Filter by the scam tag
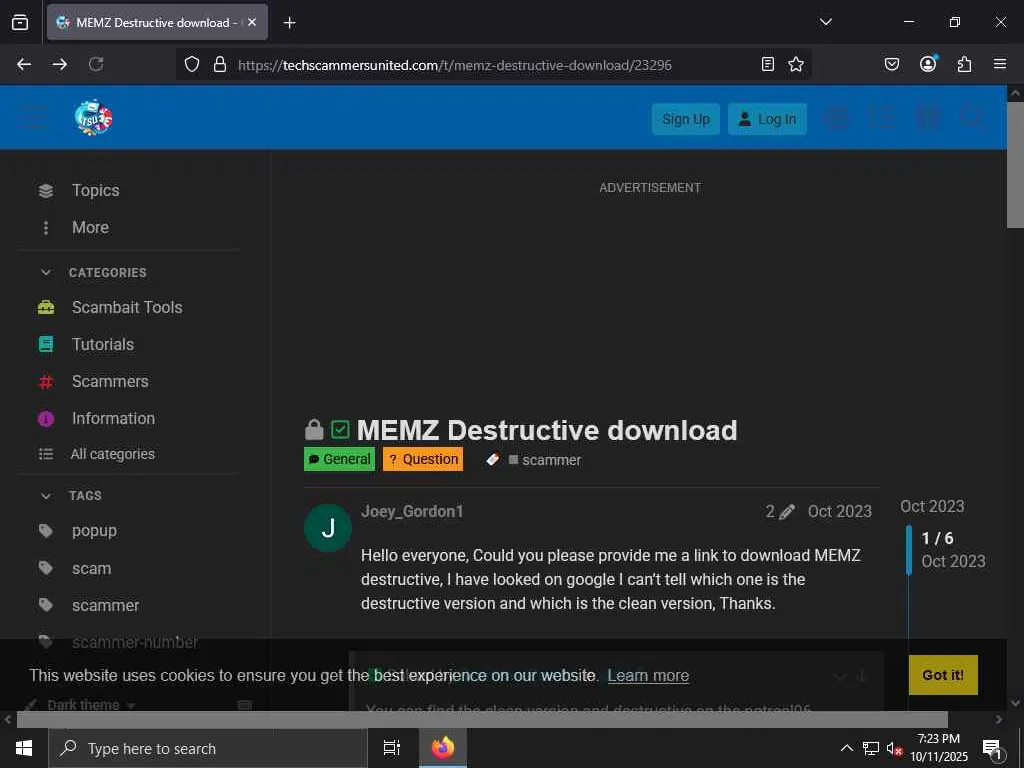1024x768 pixels. coord(91,568)
